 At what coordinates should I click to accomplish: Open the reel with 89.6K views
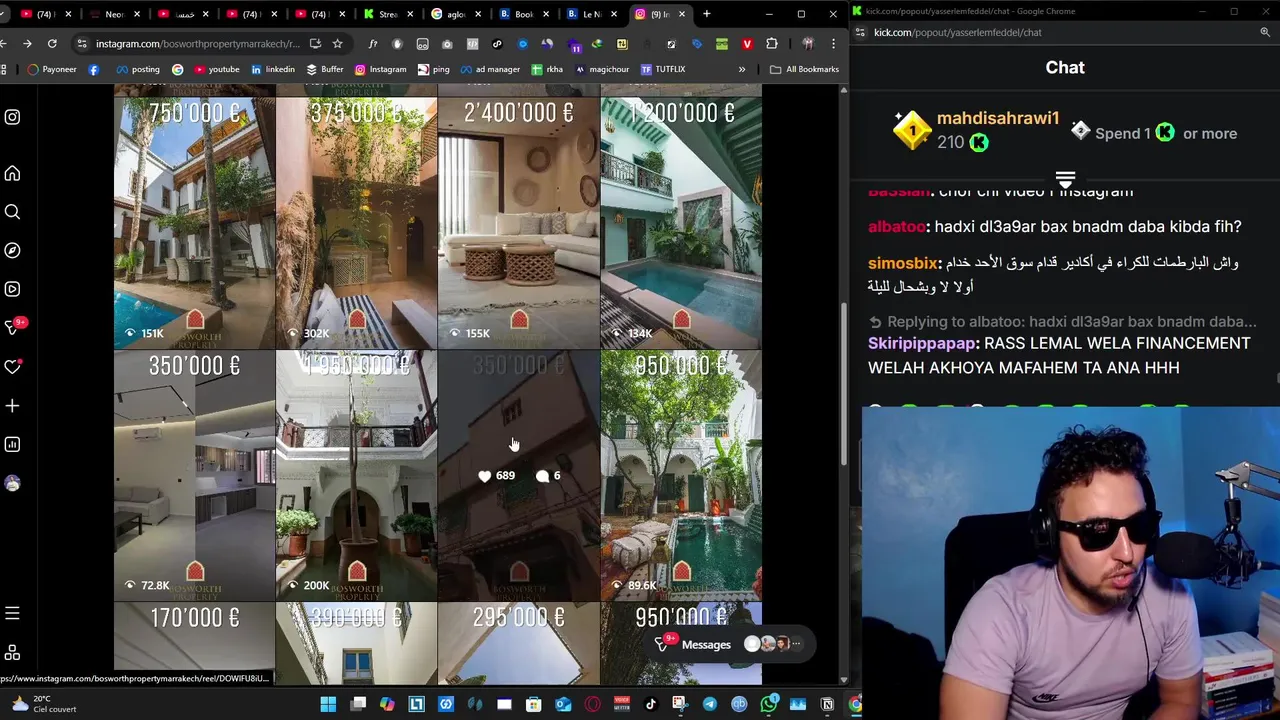point(681,475)
